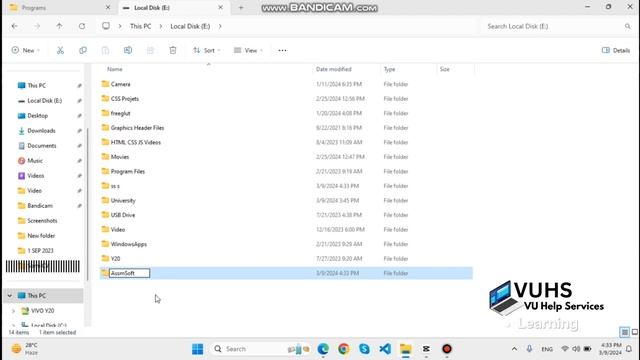Click the Cut scissors icon in toolbar
The height and width of the screenshot is (360, 640).
tap(60, 50)
